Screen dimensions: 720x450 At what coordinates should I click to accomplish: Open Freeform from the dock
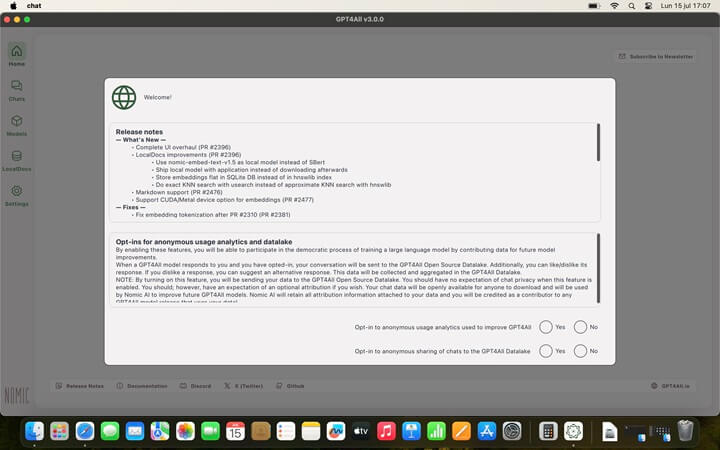tap(336, 431)
